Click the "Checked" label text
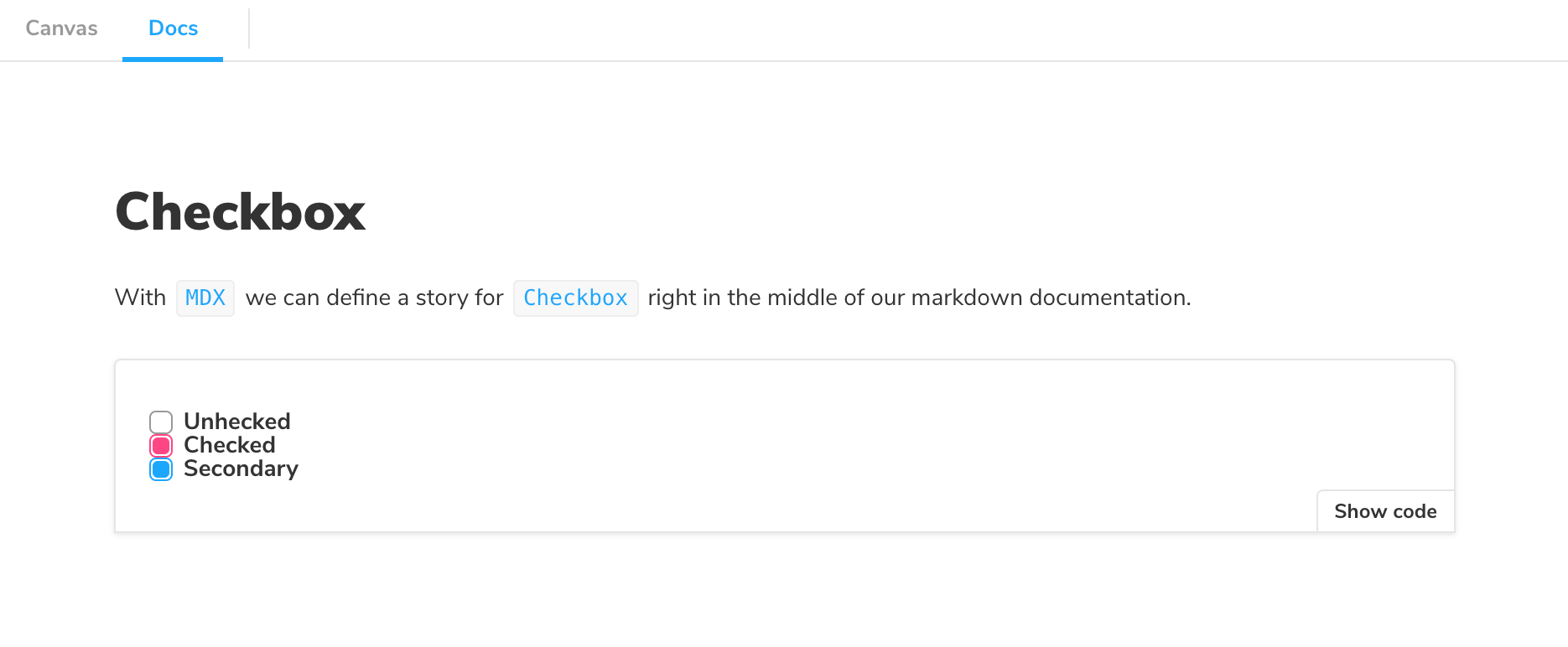Viewport: 1568px width, 647px height. point(230,445)
